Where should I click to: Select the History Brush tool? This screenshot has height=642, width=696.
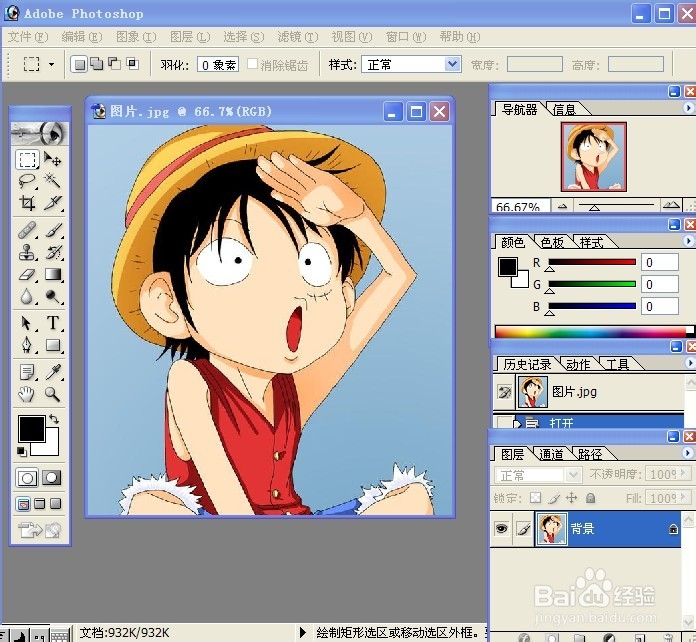click(x=52, y=252)
